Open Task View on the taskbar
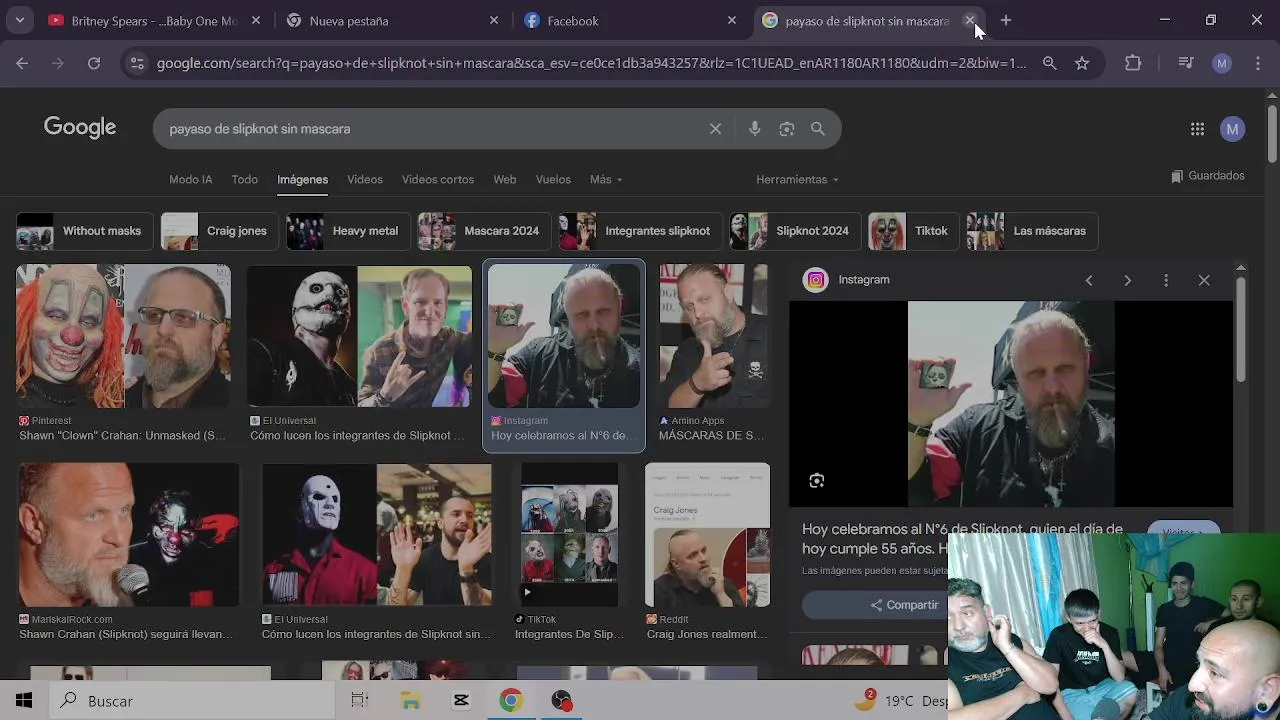 360,701
